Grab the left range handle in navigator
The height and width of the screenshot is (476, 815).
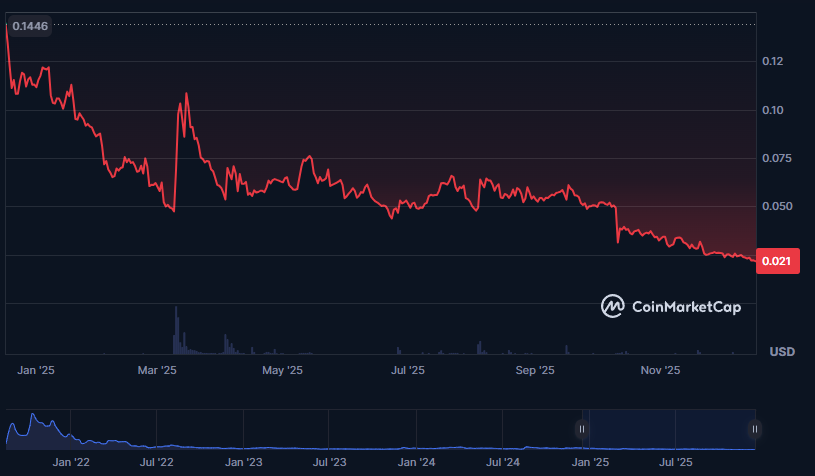point(582,429)
